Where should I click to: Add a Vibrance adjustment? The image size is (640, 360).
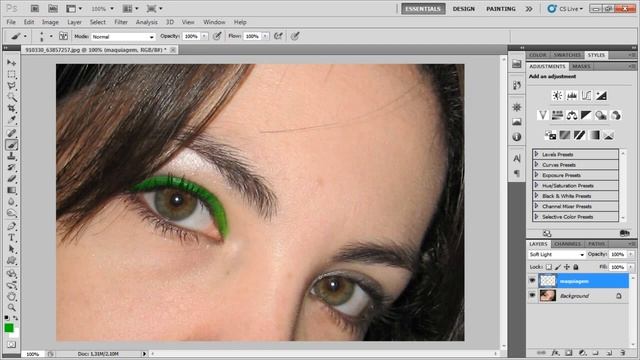[x=542, y=116]
